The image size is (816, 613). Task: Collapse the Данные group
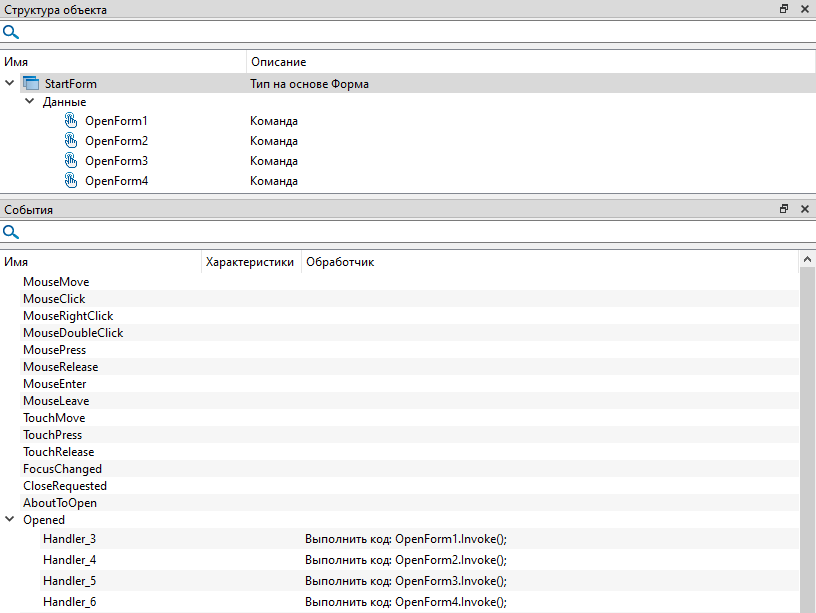[x=30, y=102]
